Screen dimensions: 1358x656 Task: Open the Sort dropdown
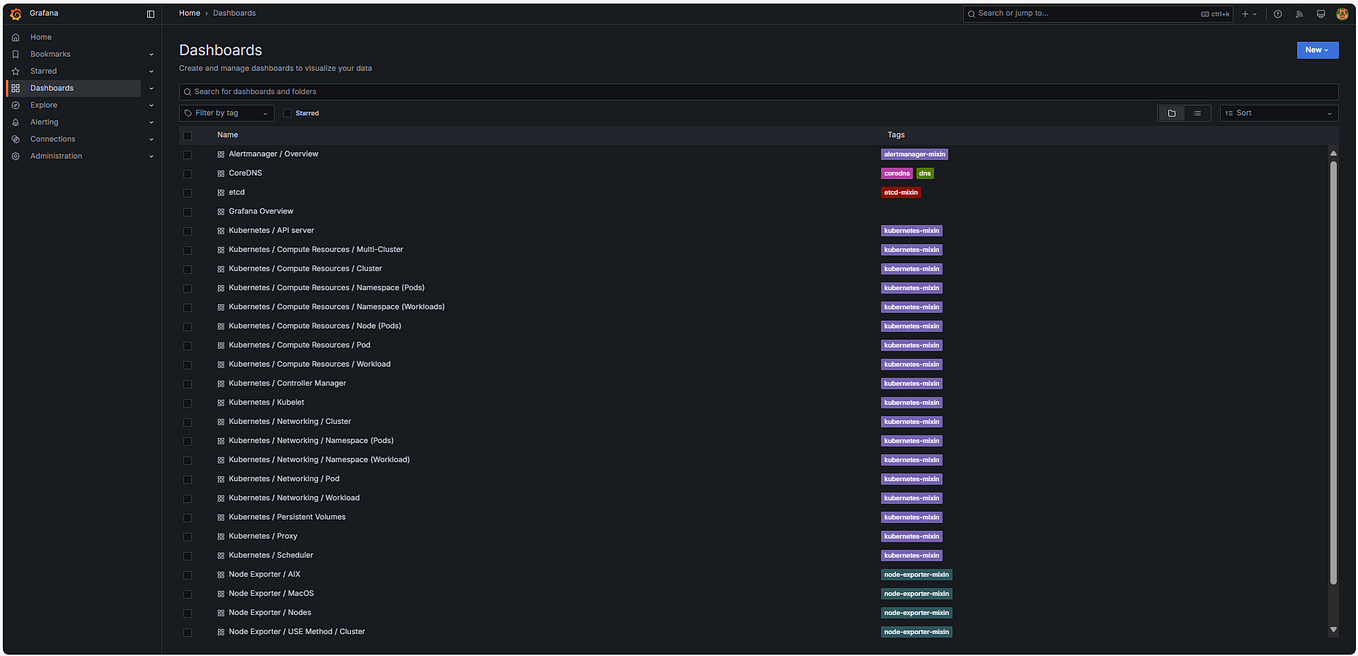[x=1278, y=113]
